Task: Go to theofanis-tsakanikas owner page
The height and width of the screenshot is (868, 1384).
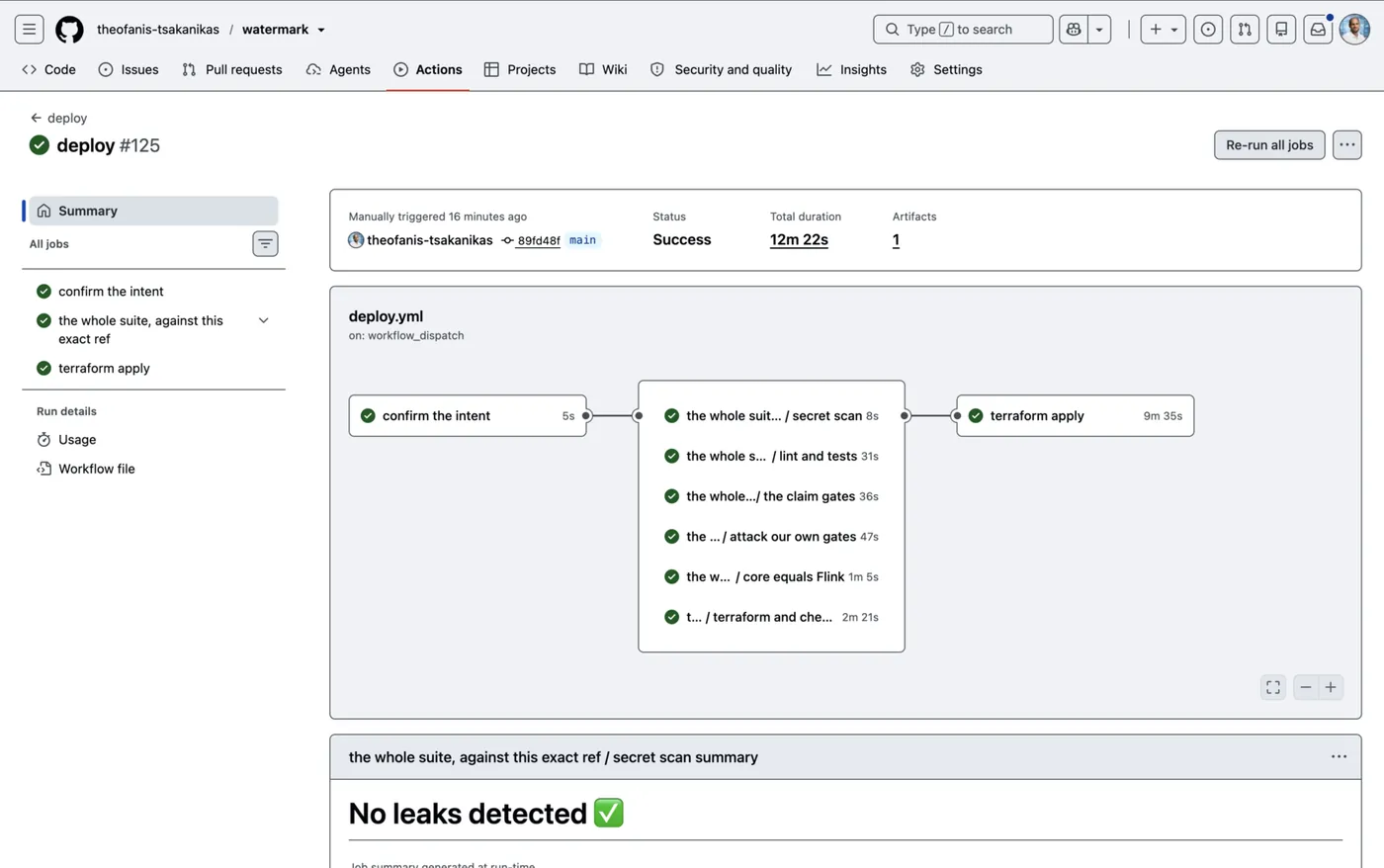Action: point(158,30)
